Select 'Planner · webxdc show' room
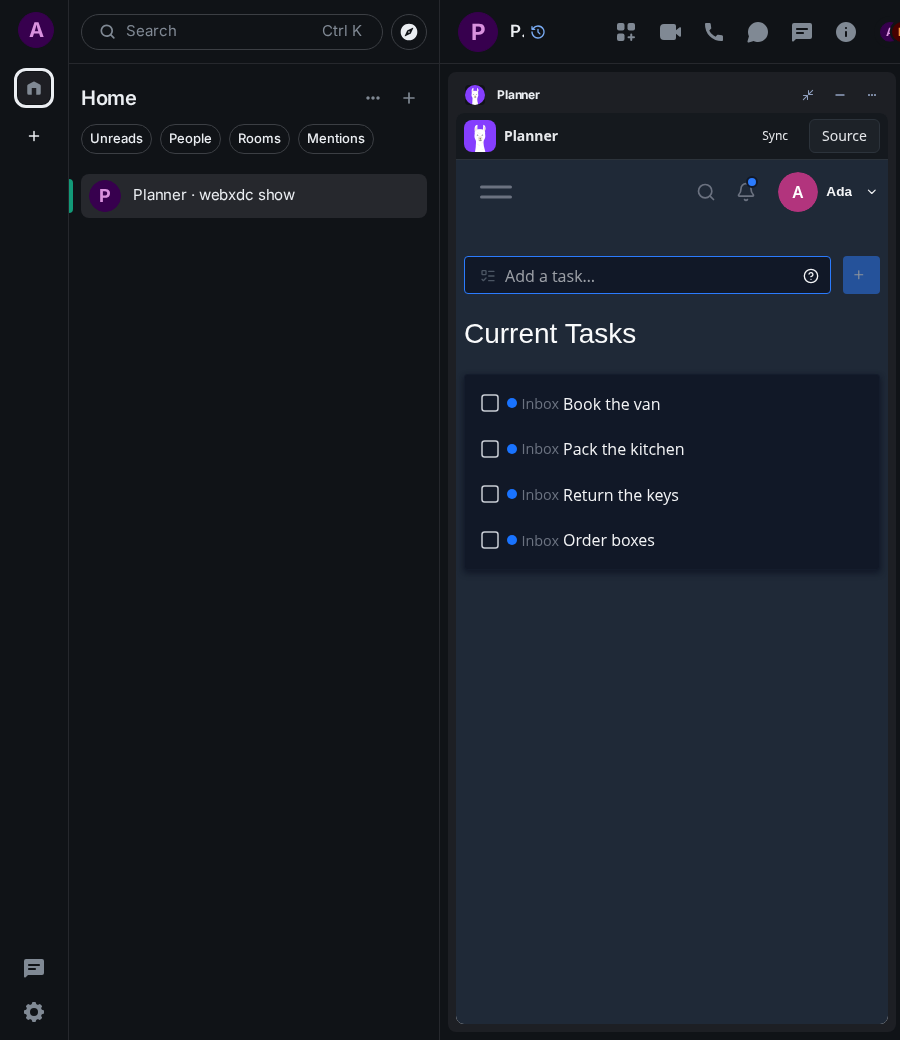900x1040 pixels. coord(253,196)
